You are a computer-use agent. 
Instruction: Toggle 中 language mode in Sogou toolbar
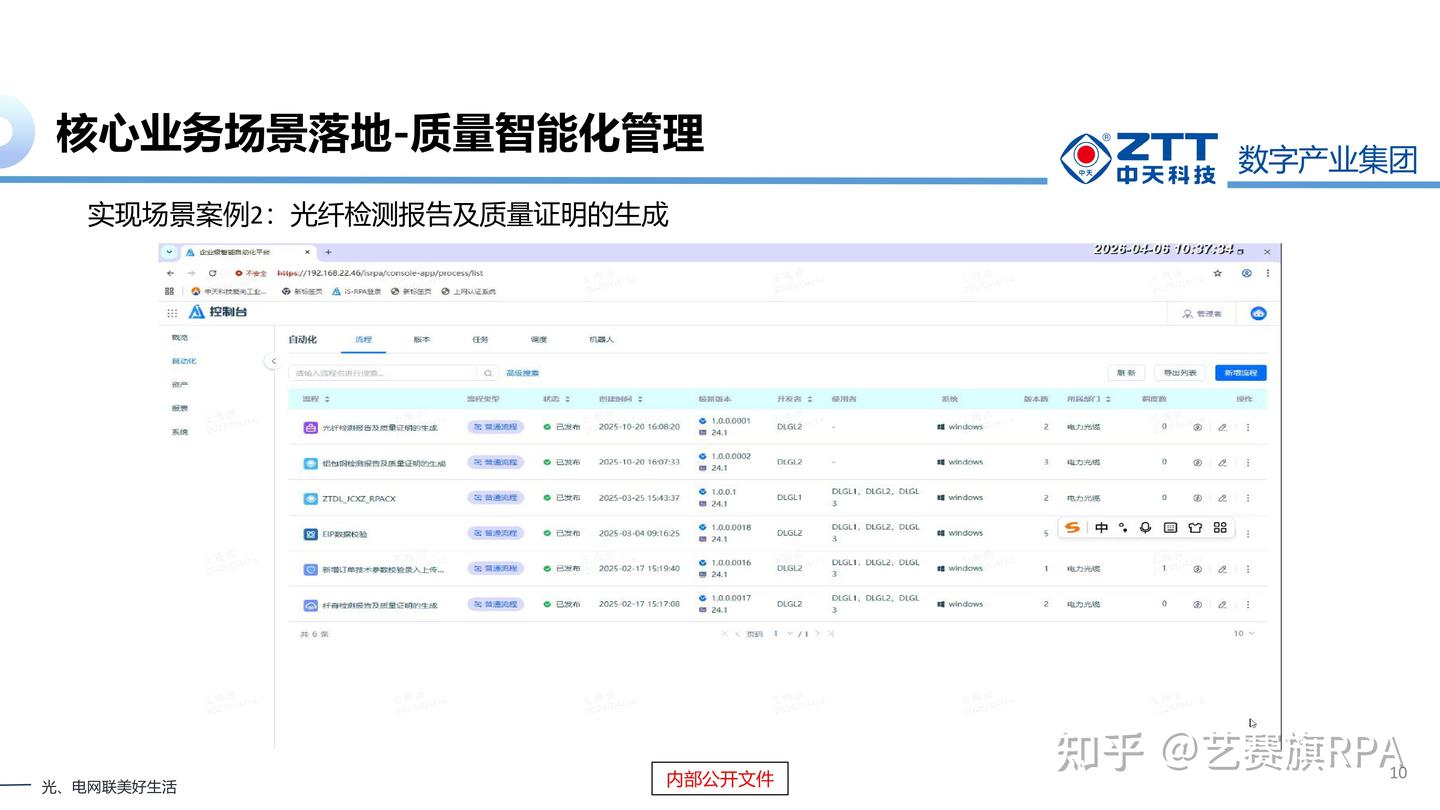(1101, 527)
